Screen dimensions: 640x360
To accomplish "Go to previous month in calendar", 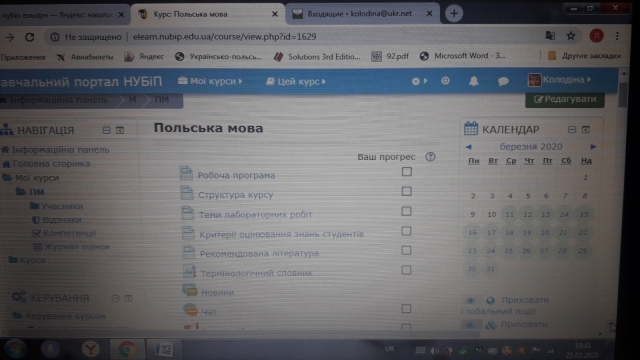I will click(x=469, y=147).
